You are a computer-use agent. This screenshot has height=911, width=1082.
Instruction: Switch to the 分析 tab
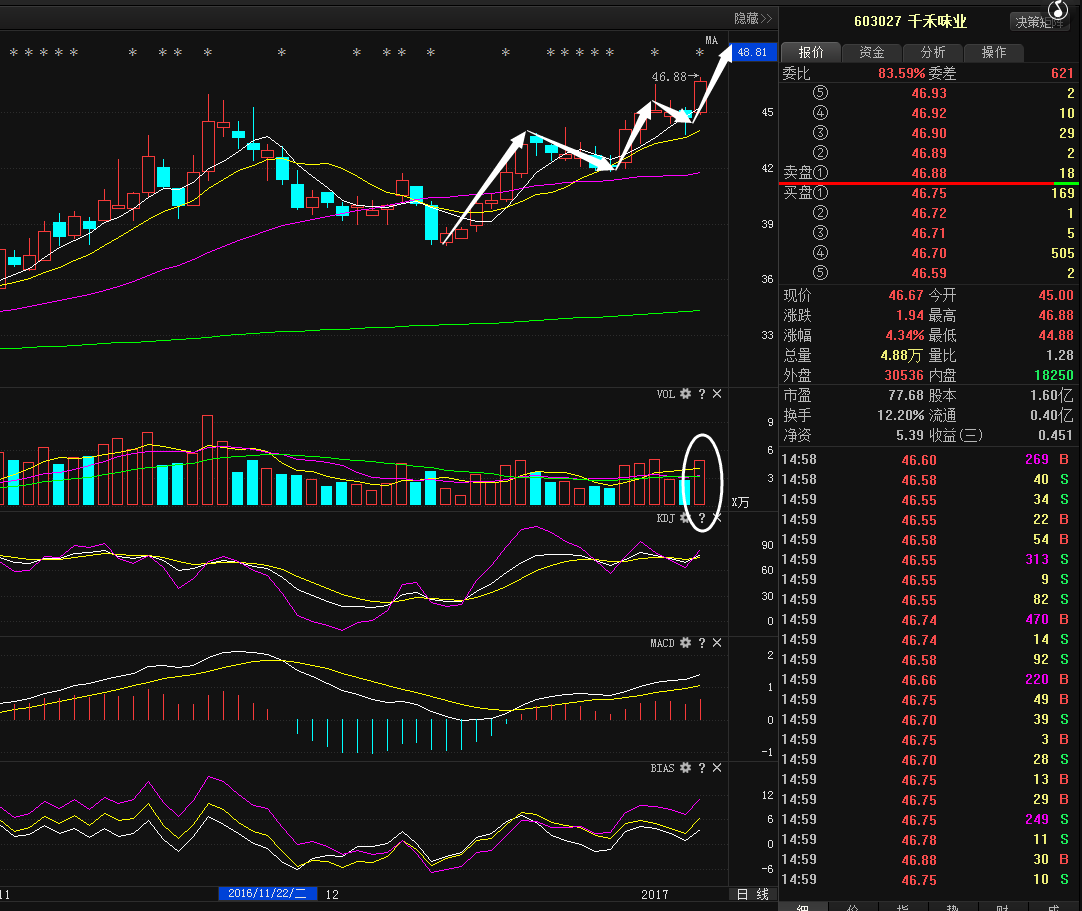(x=933, y=52)
